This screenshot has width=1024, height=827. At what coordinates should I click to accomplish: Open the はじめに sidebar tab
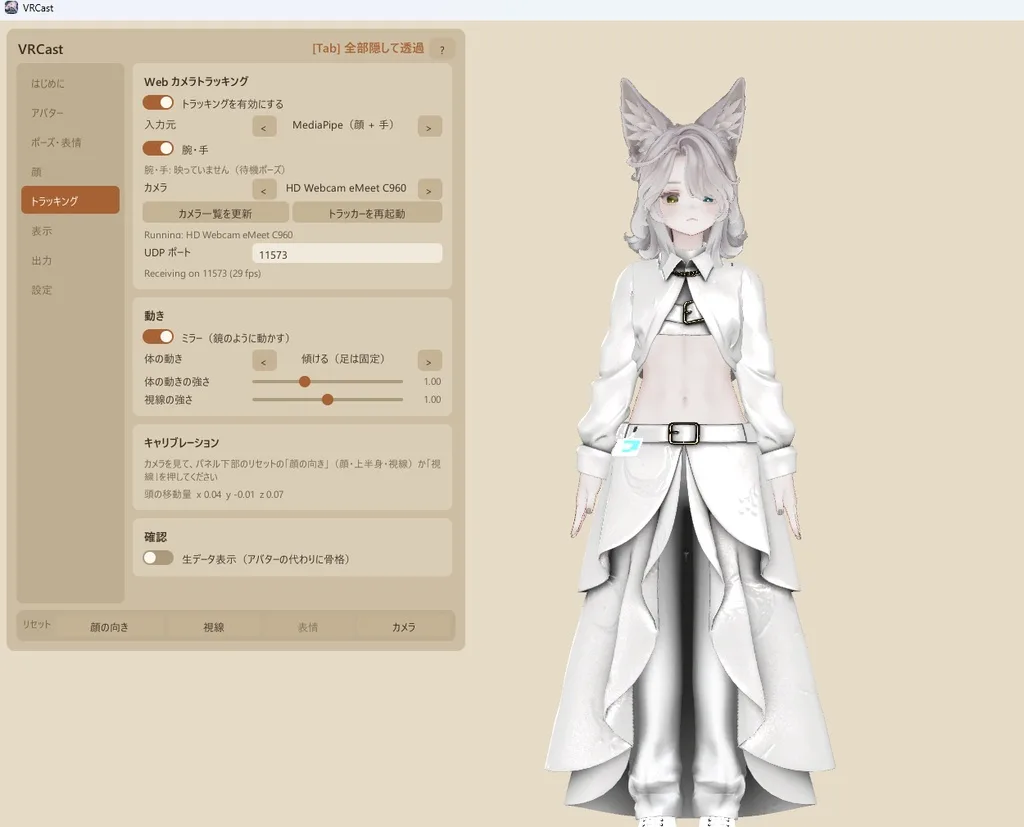coord(71,84)
